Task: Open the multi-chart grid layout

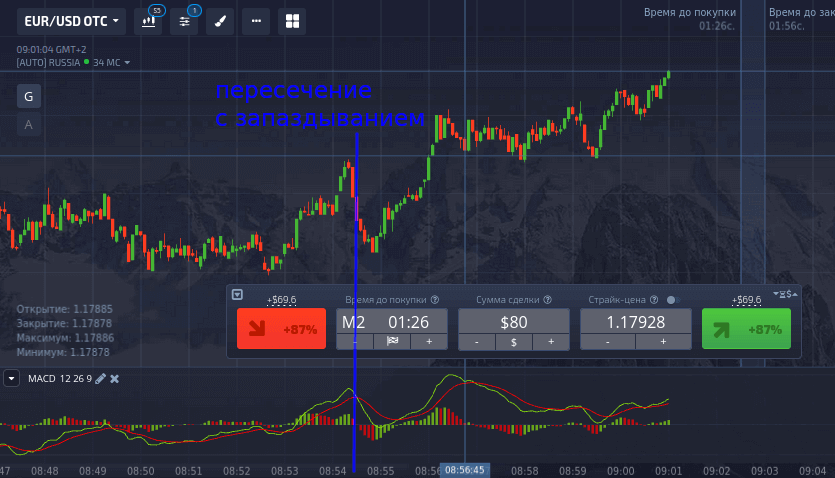Action: (x=292, y=21)
